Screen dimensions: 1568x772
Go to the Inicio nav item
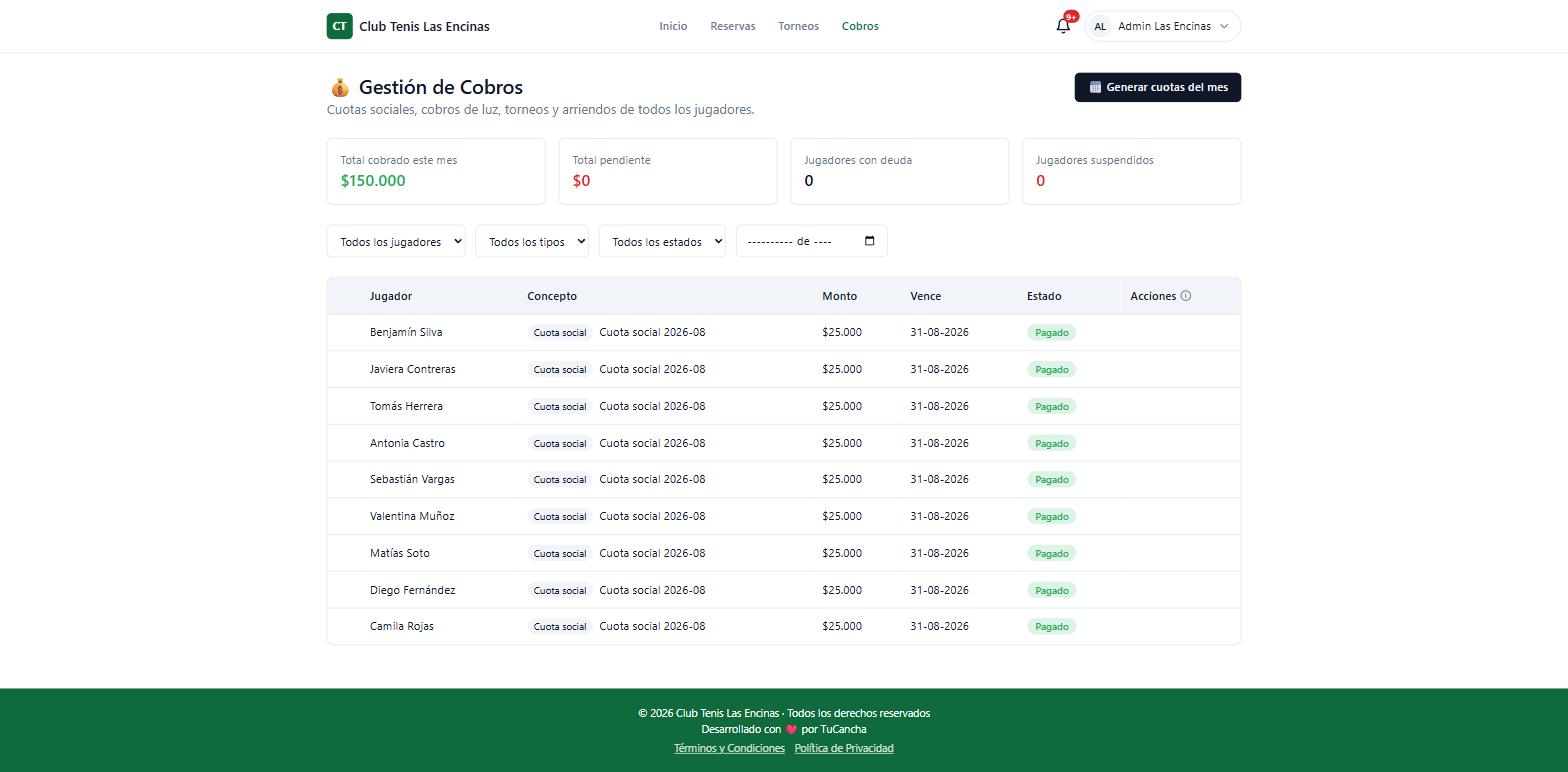pos(673,26)
